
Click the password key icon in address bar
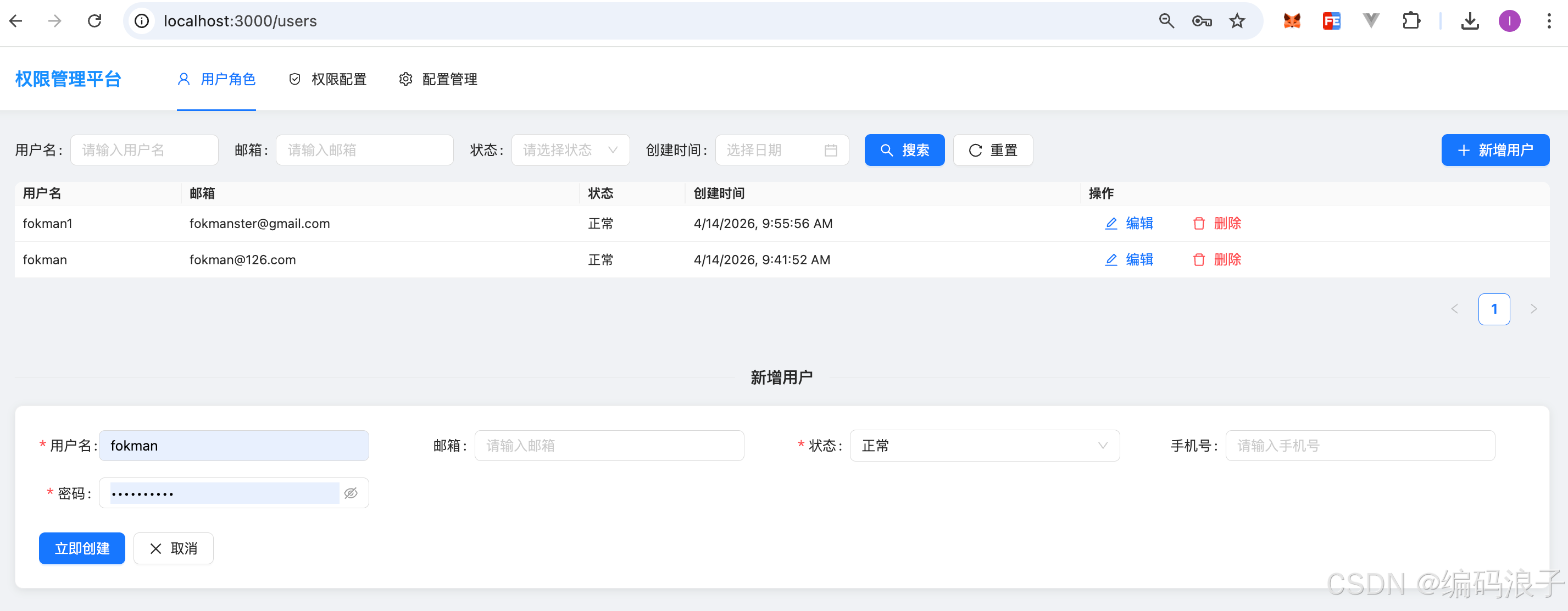[1202, 21]
